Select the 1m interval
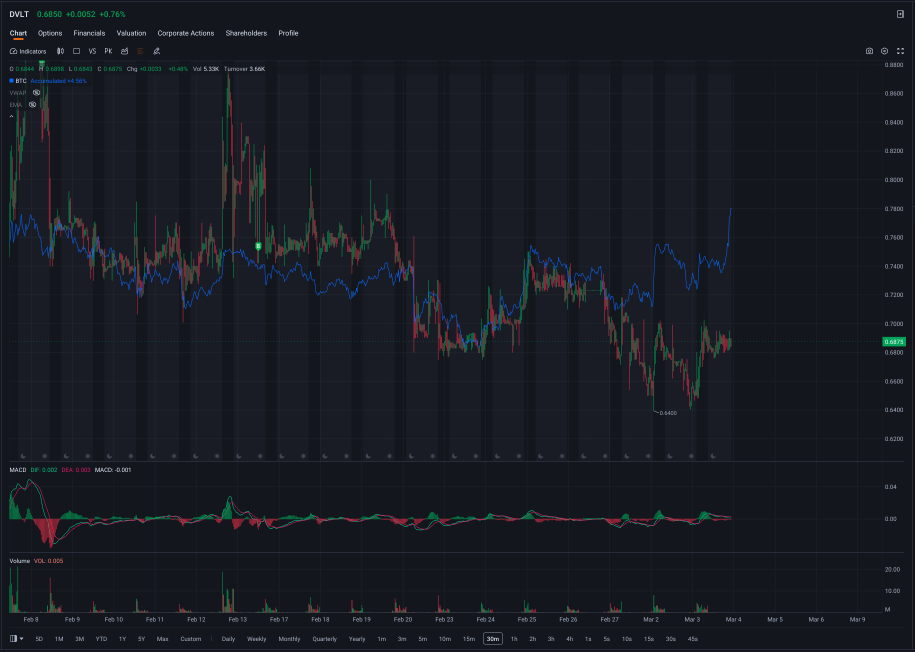Viewport: 915px width, 652px height. [381, 639]
